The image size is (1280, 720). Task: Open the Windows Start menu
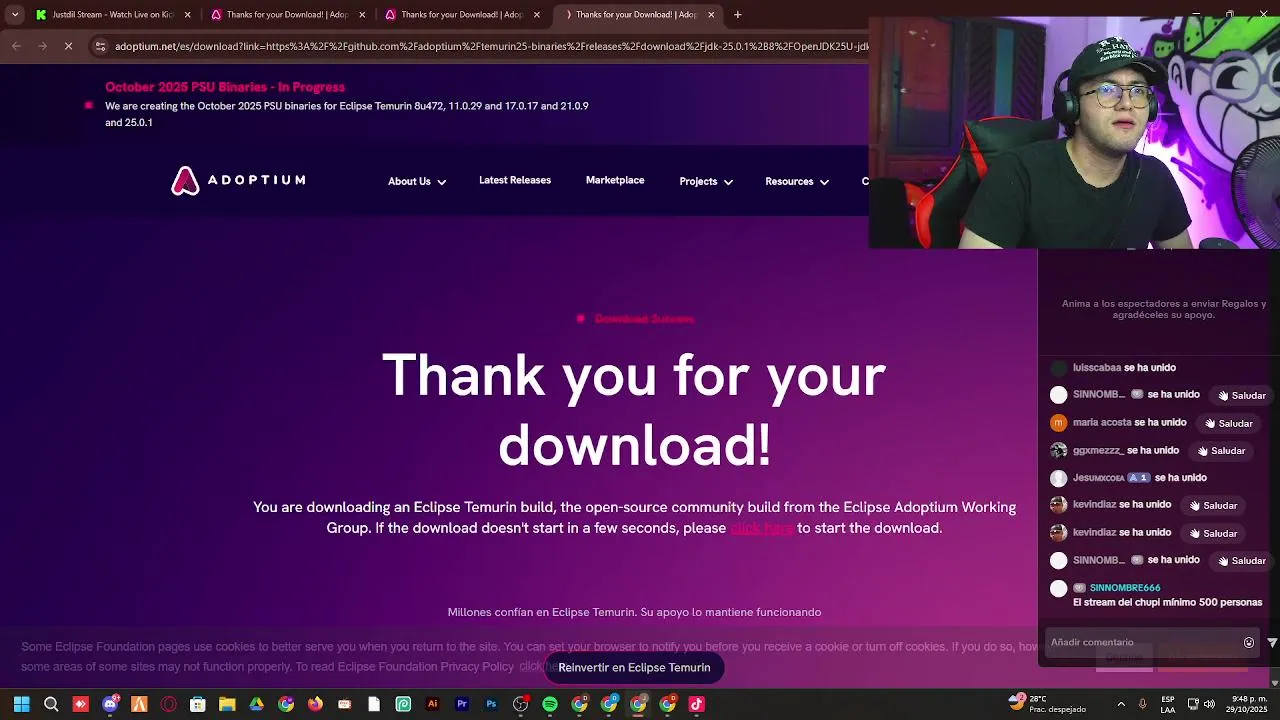[21, 704]
